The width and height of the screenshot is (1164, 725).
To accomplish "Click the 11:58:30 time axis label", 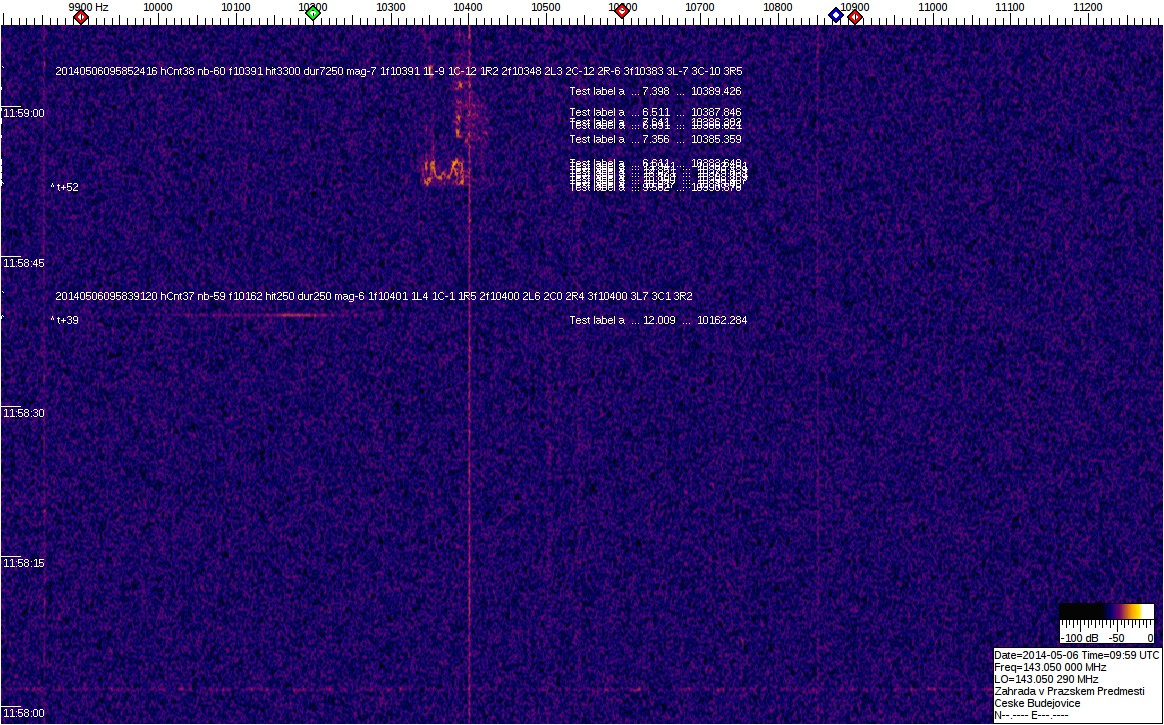I will (24, 413).
